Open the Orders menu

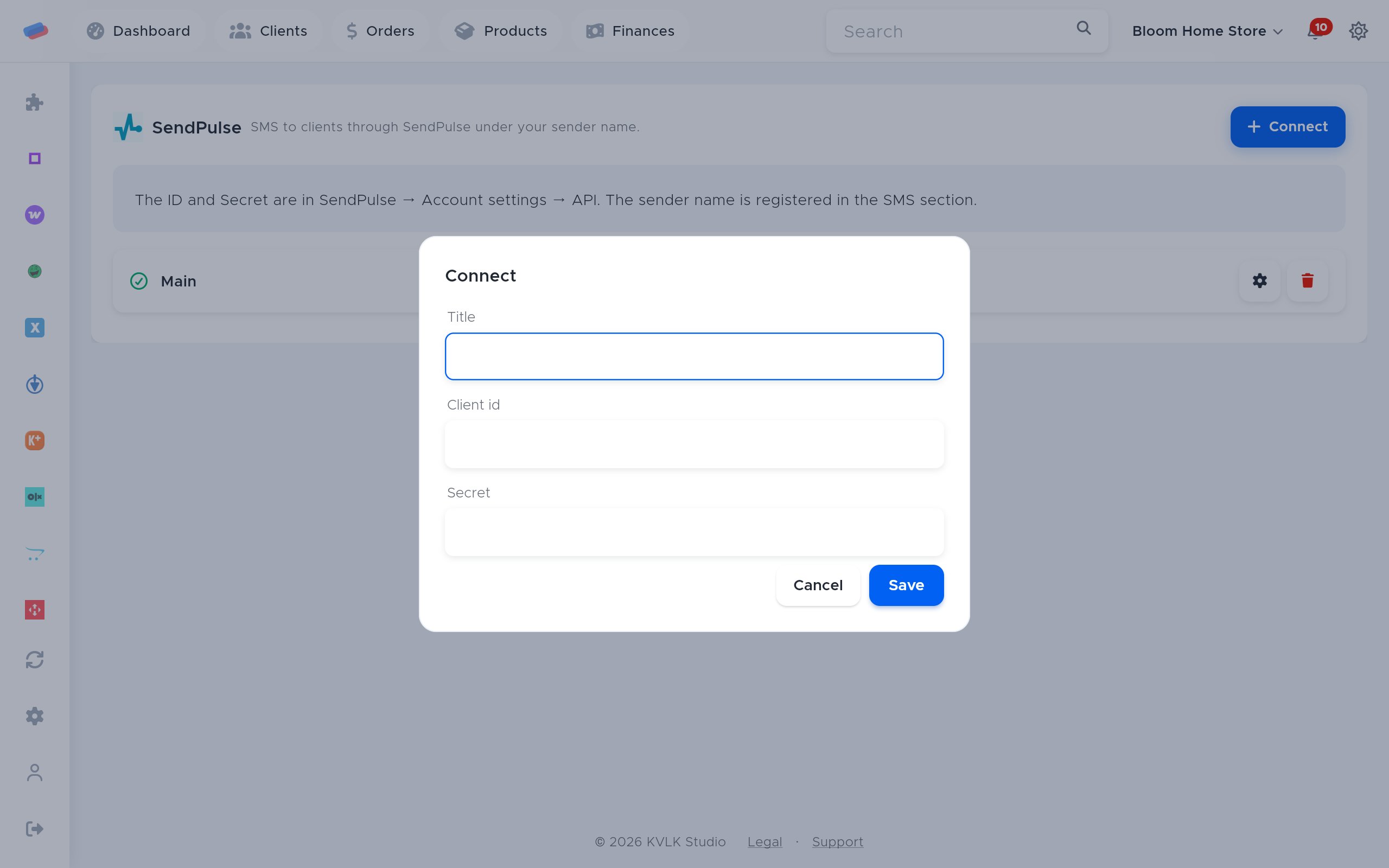click(380, 31)
